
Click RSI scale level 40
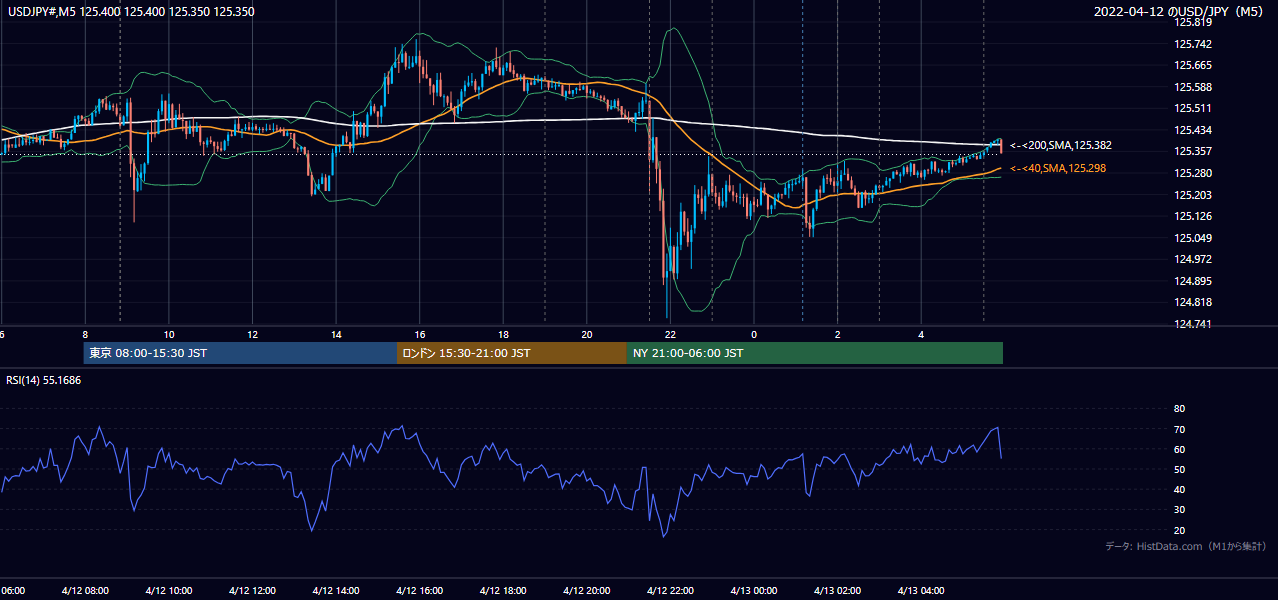(x=1179, y=490)
